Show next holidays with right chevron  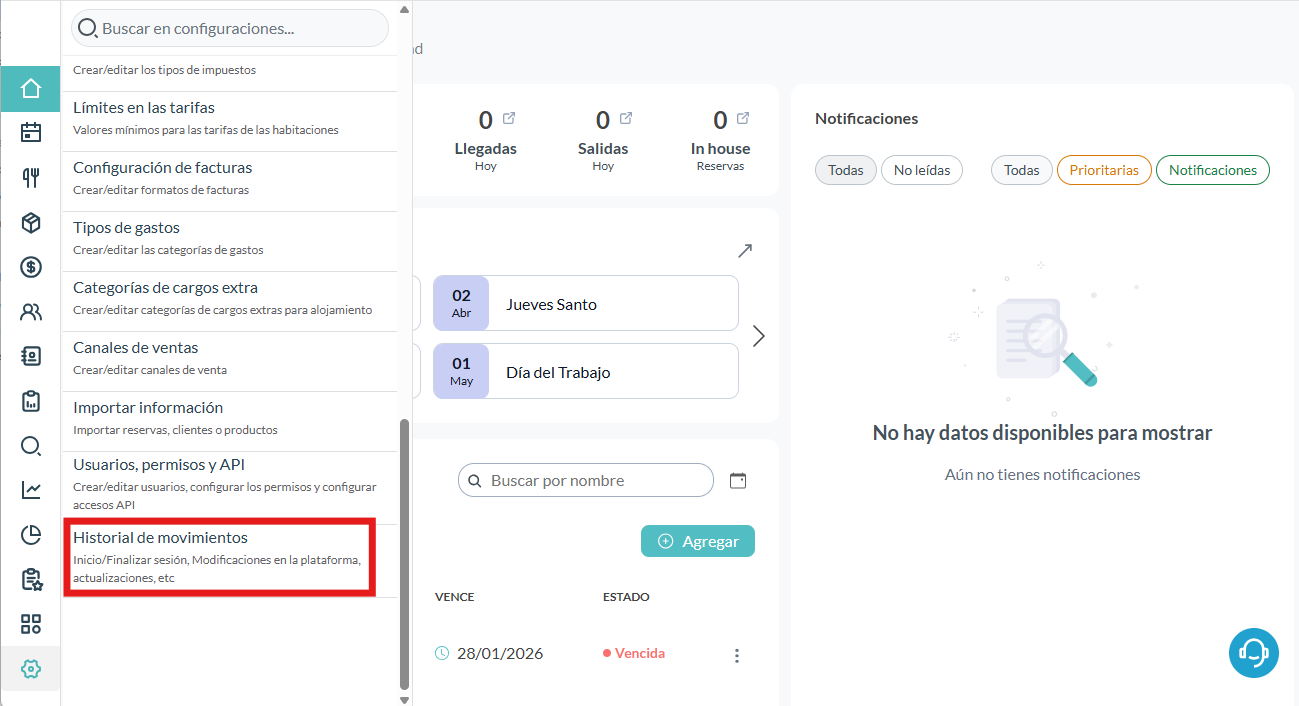coord(758,336)
